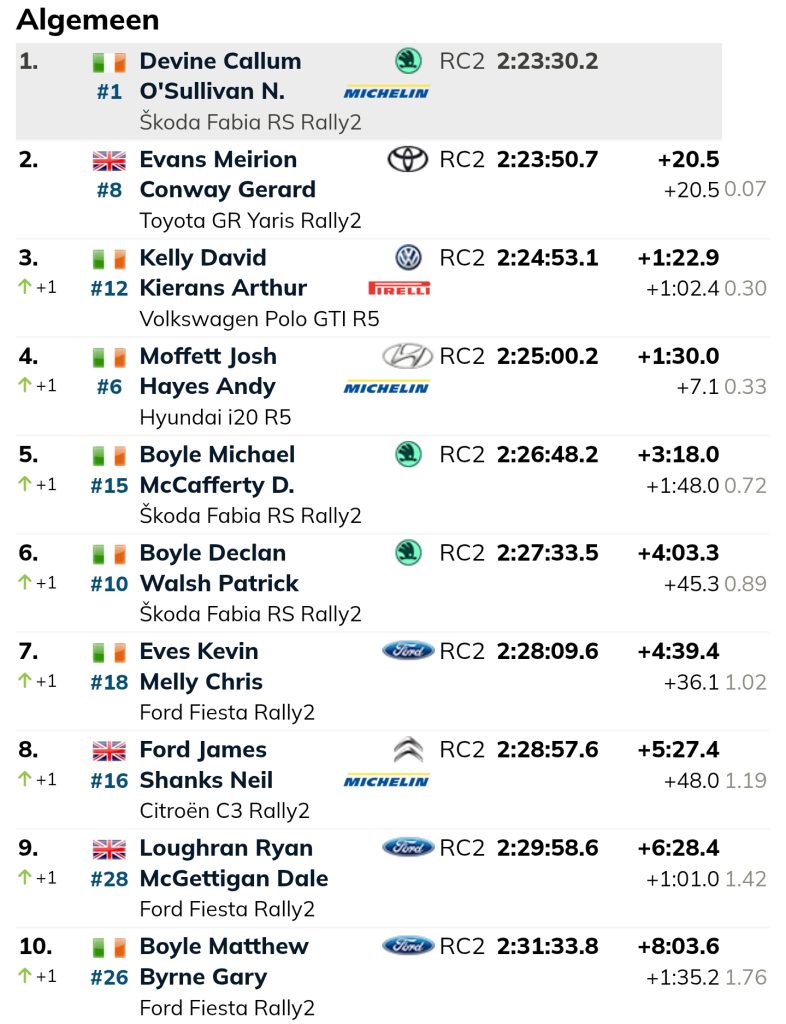The width and height of the screenshot is (786, 1024).
Task: Click the Citroën chevron logo by Ford James
Action: coord(409,750)
